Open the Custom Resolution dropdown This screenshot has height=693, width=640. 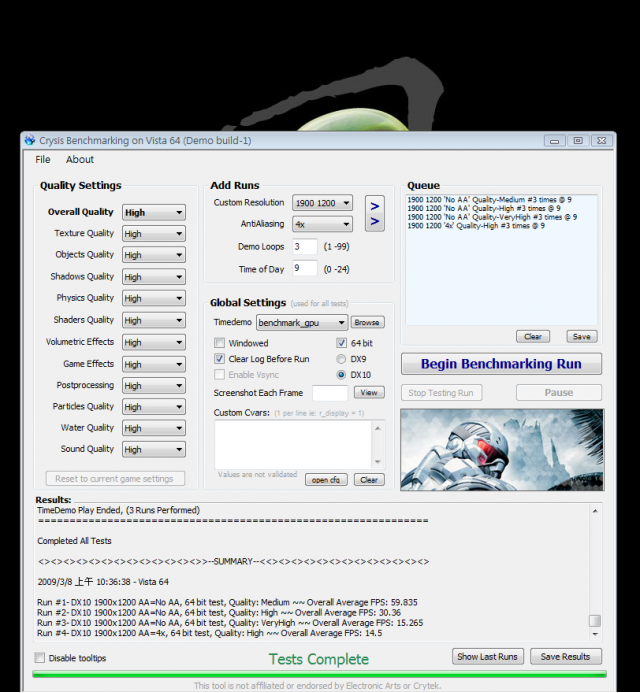pos(322,203)
